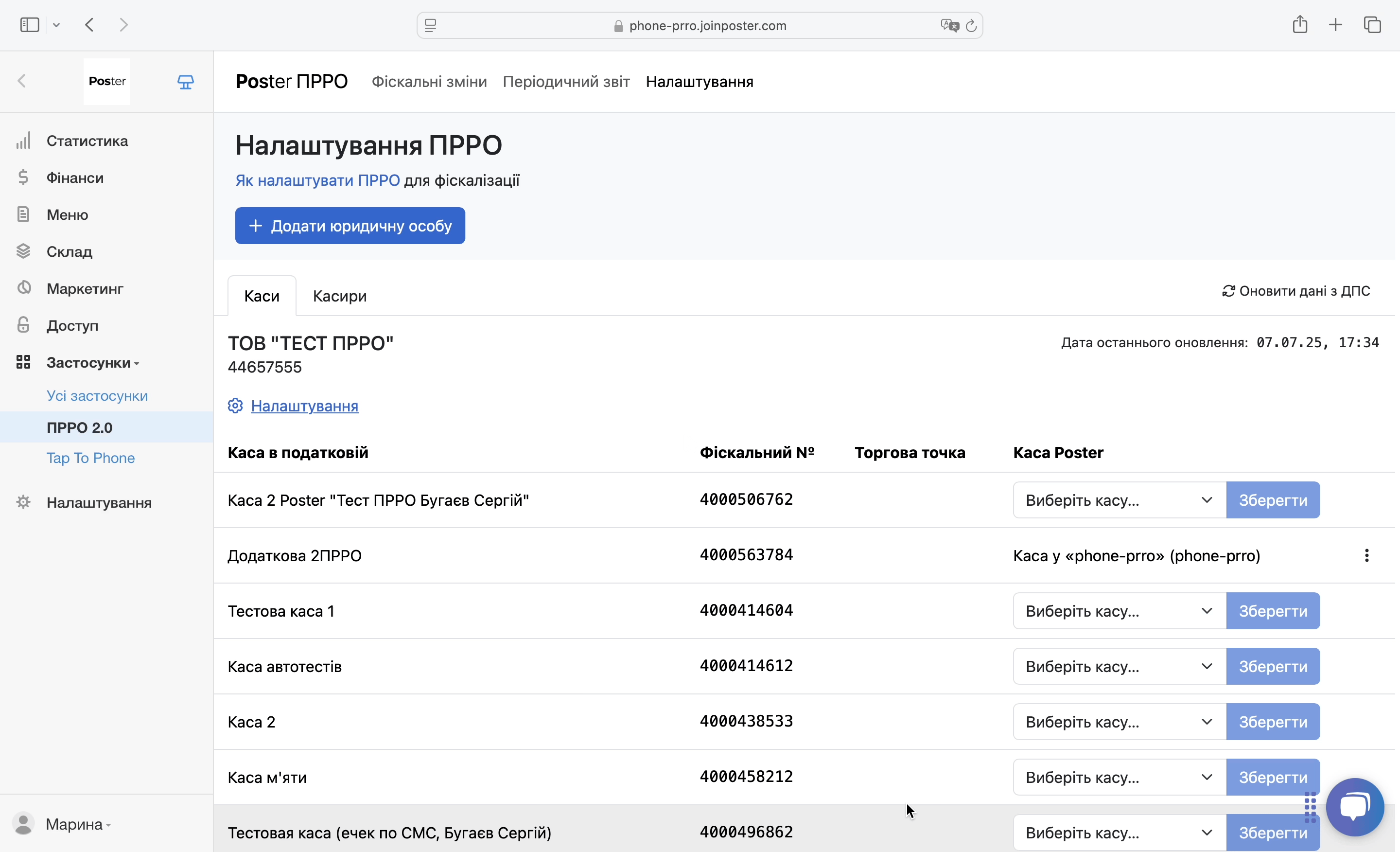
Task: Go back with the browser back arrow
Action: [89, 25]
